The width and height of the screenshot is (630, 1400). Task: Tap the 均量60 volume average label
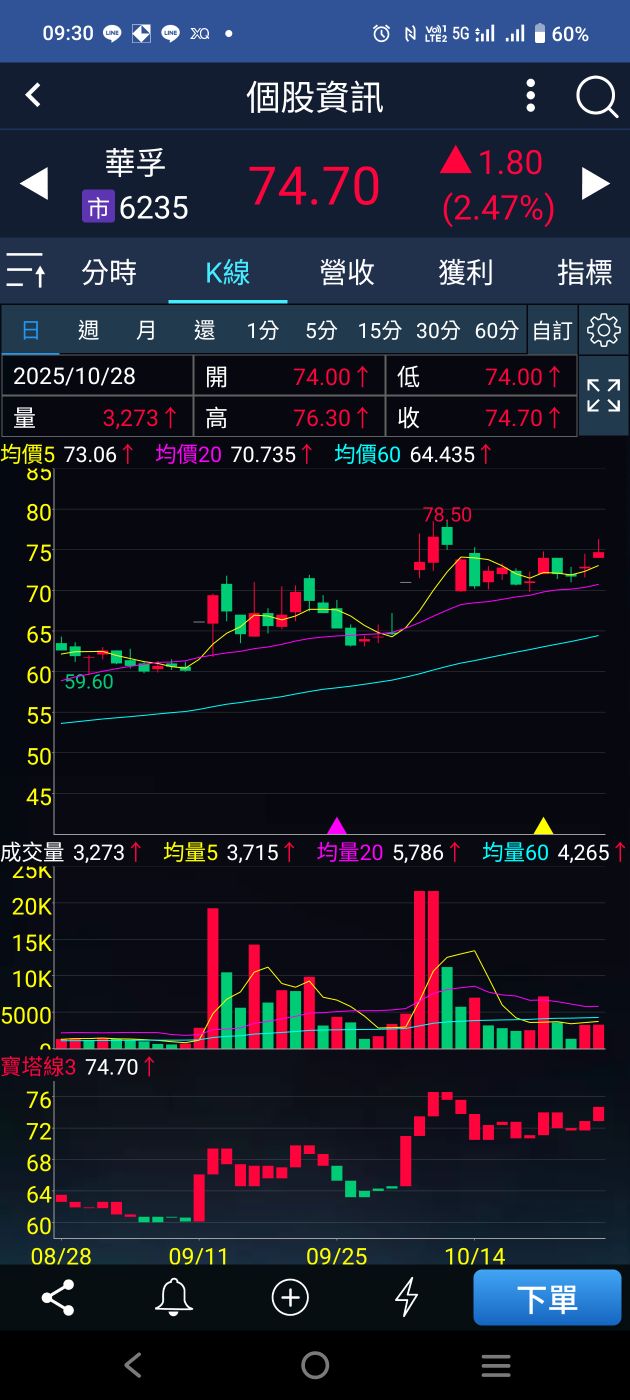[516, 852]
